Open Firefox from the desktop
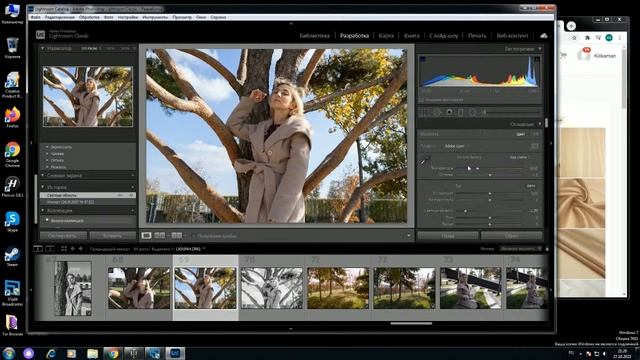Image resolution: width=640 pixels, height=360 pixels. click(12, 118)
